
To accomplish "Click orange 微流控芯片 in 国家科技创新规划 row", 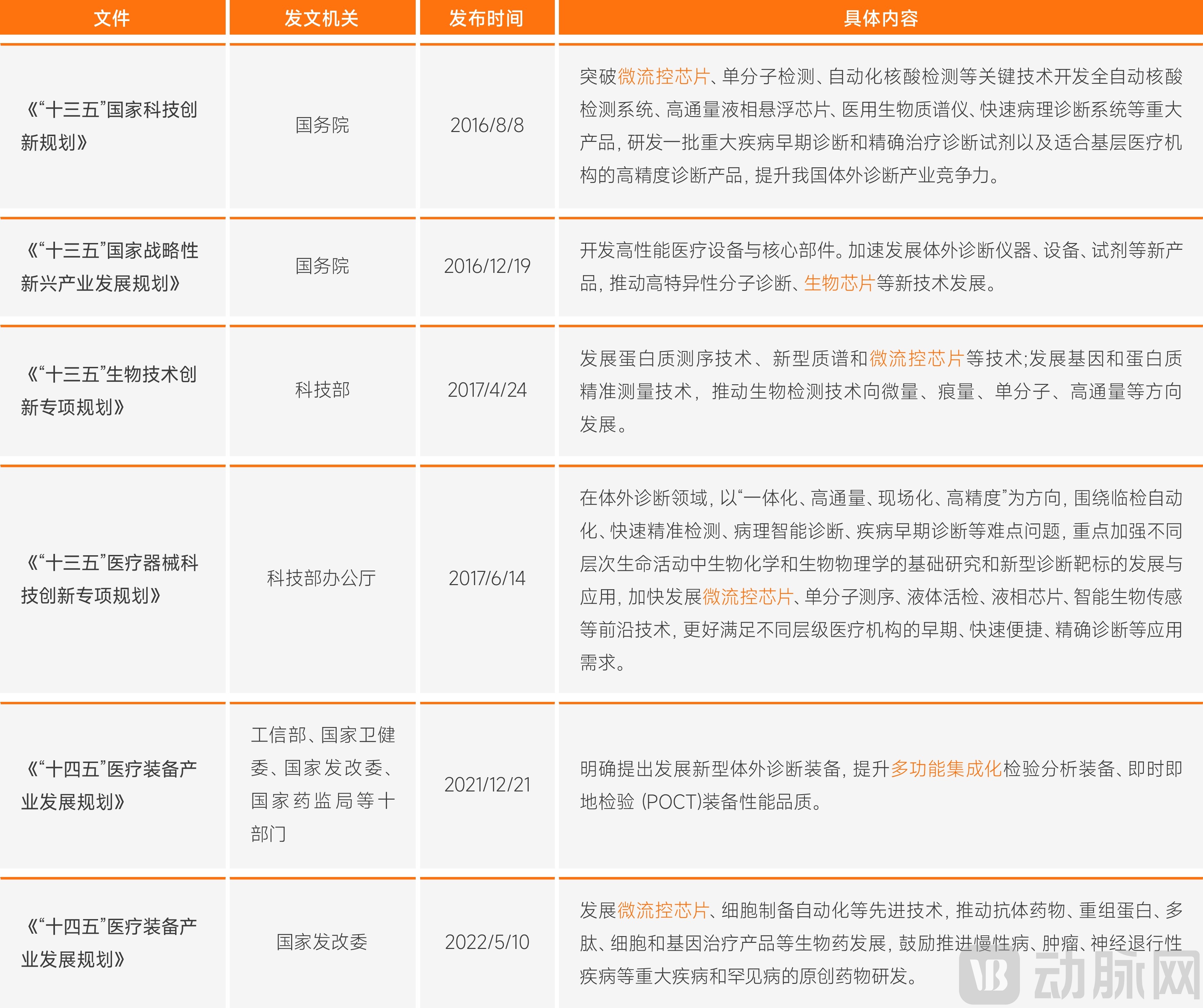I will 664,76.
